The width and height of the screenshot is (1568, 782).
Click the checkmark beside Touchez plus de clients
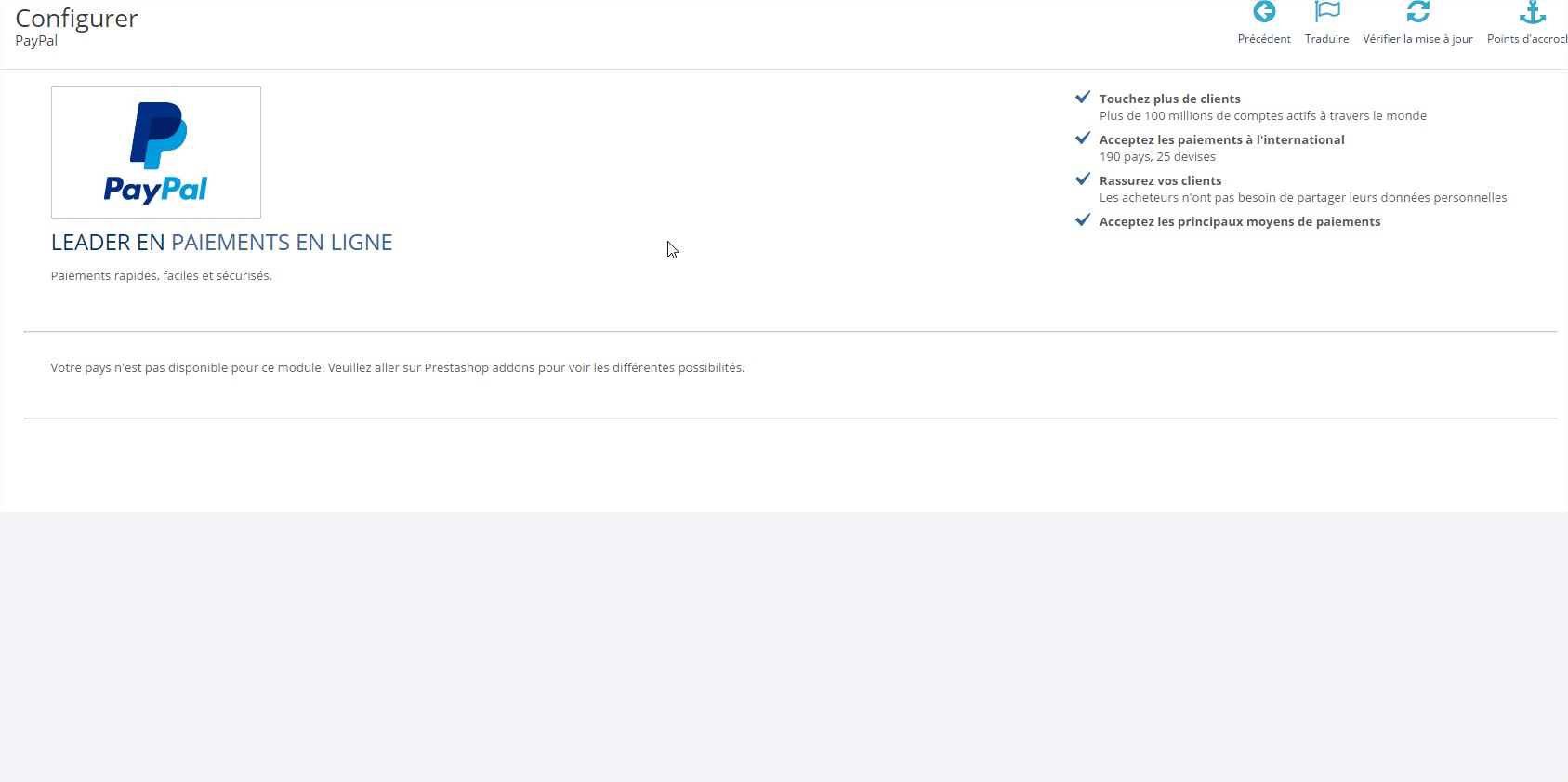point(1083,97)
